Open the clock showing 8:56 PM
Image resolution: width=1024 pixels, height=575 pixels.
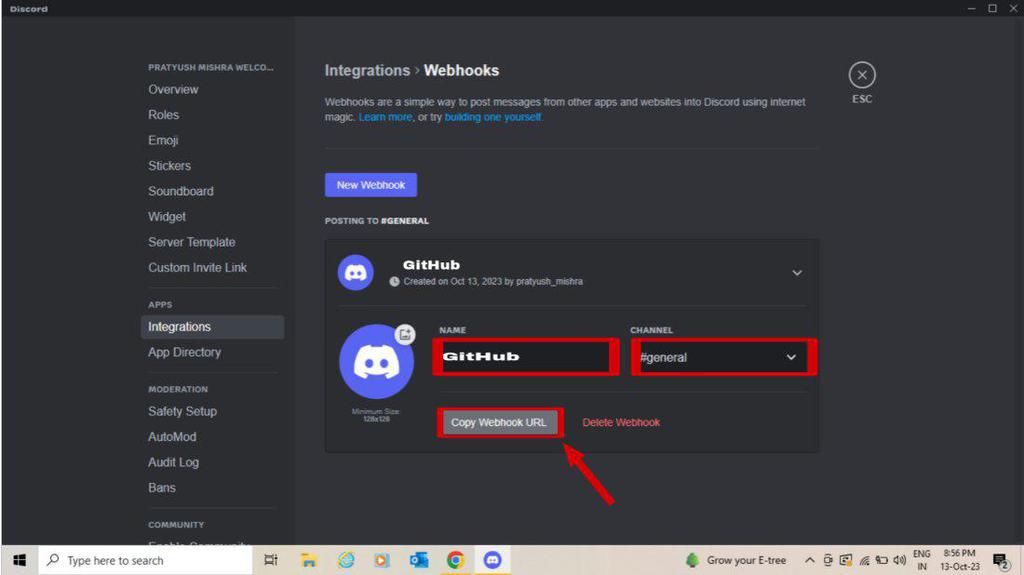coord(959,560)
